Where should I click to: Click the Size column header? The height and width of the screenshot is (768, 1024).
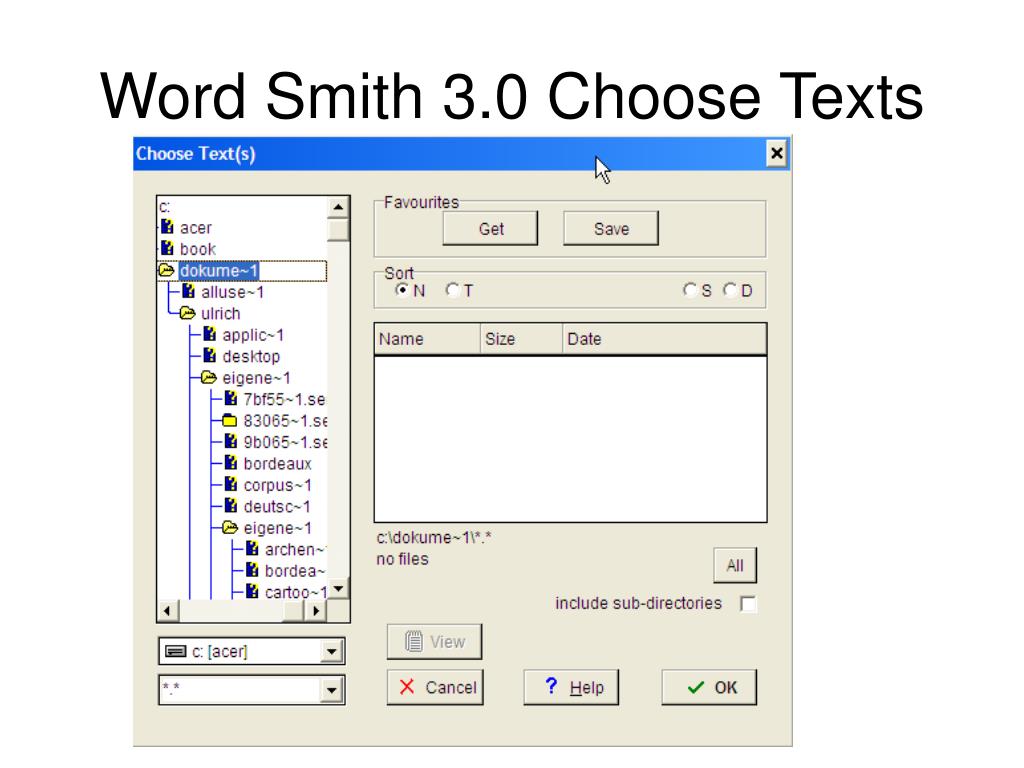(x=521, y=339)
